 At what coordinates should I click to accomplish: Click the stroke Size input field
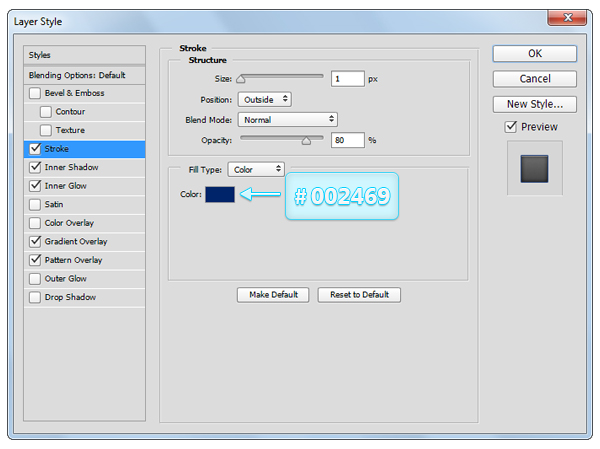pos(348,78)
